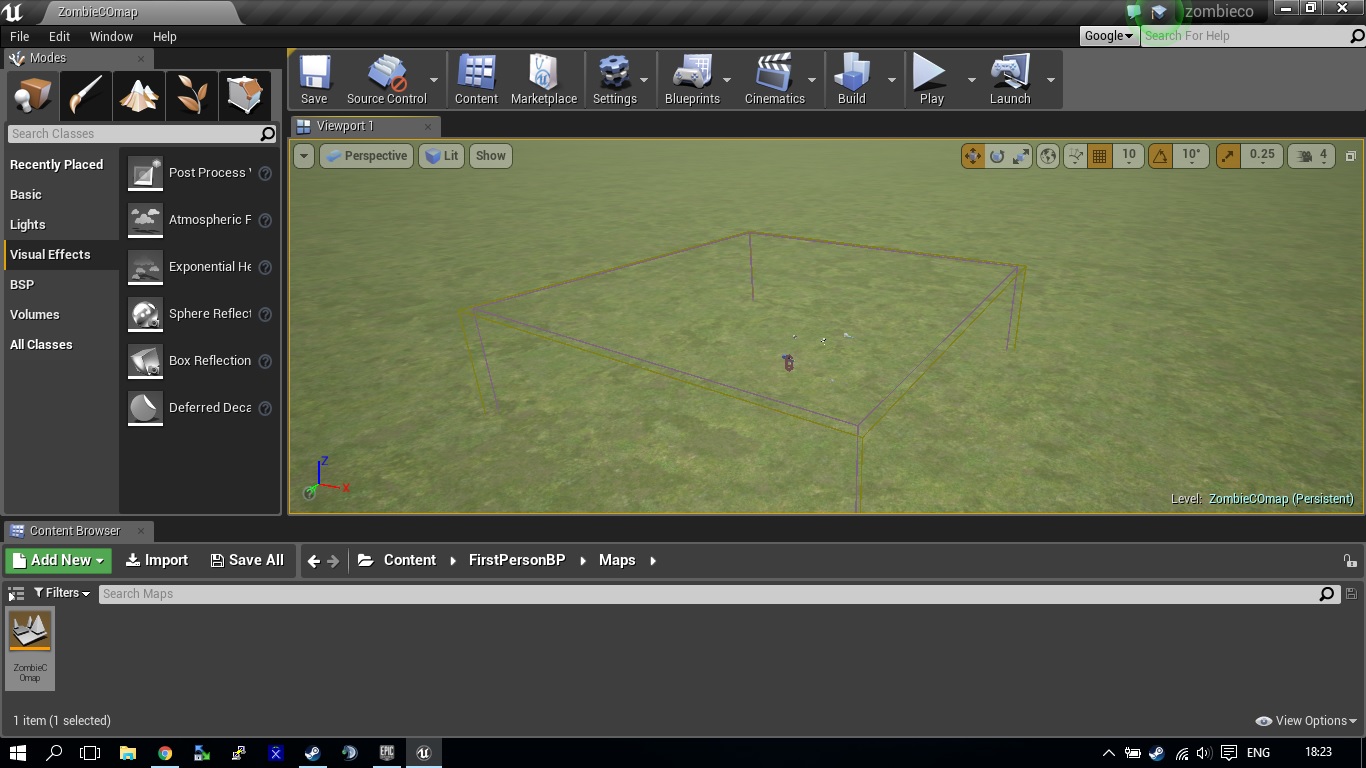This screenshot has height=768, width=1366.
Task: Select the Paint mode brush icon
Action: tap(85, 96)
